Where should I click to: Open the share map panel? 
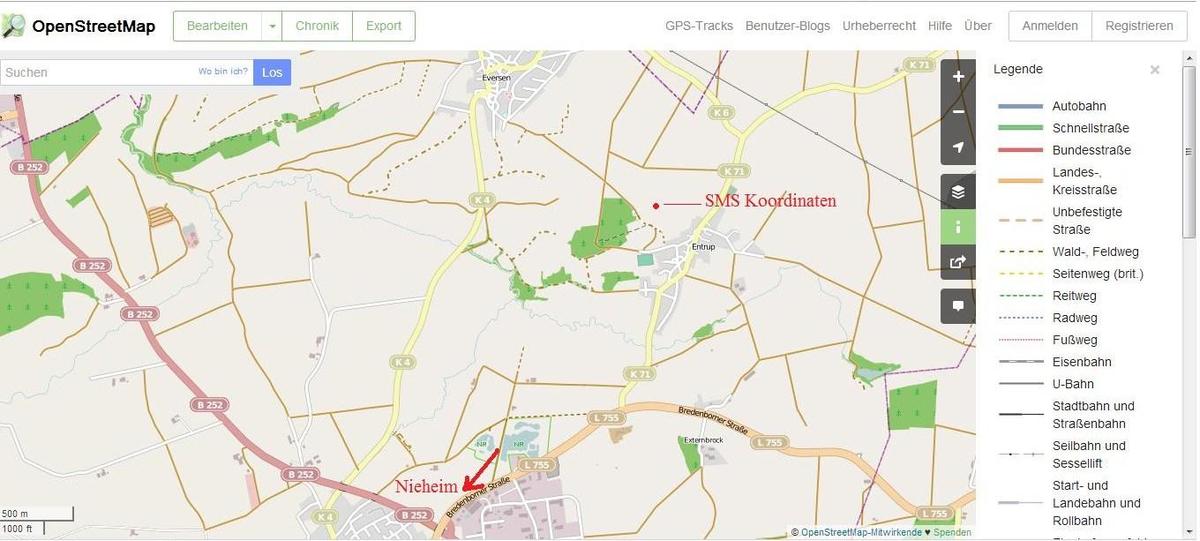pos(958,262)
